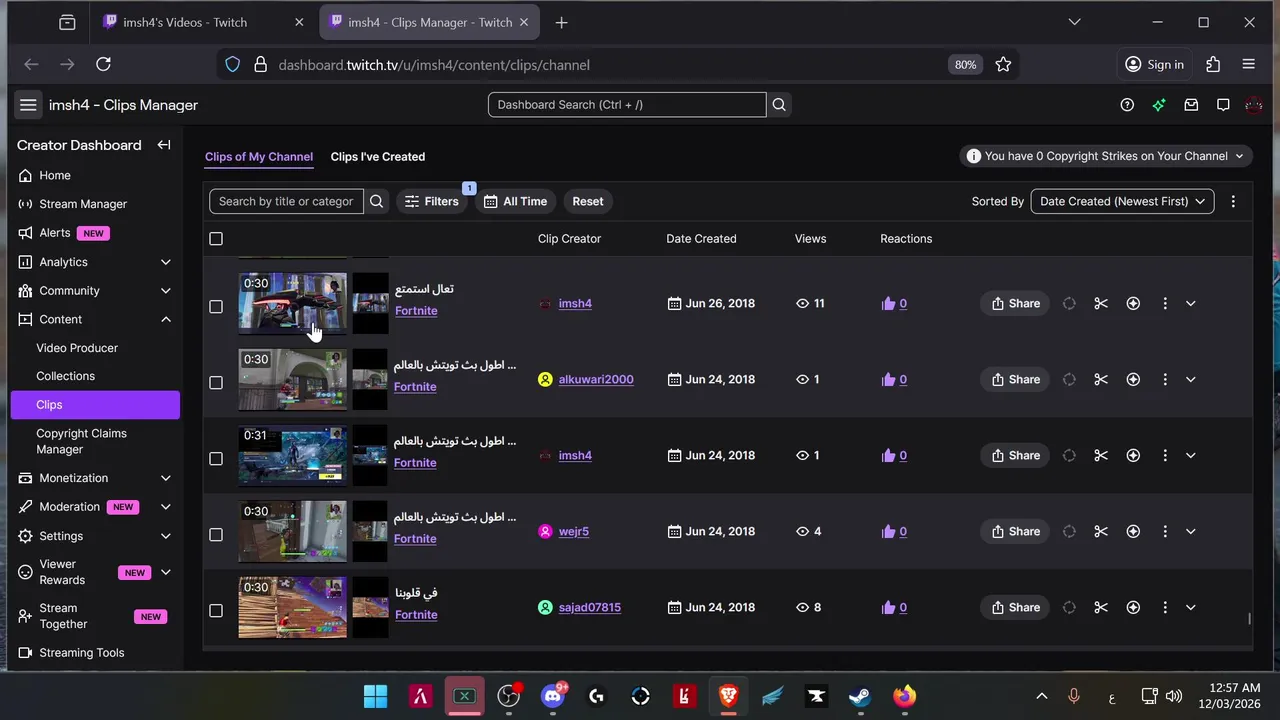Share the alkuwari2000 clip

1015,379
